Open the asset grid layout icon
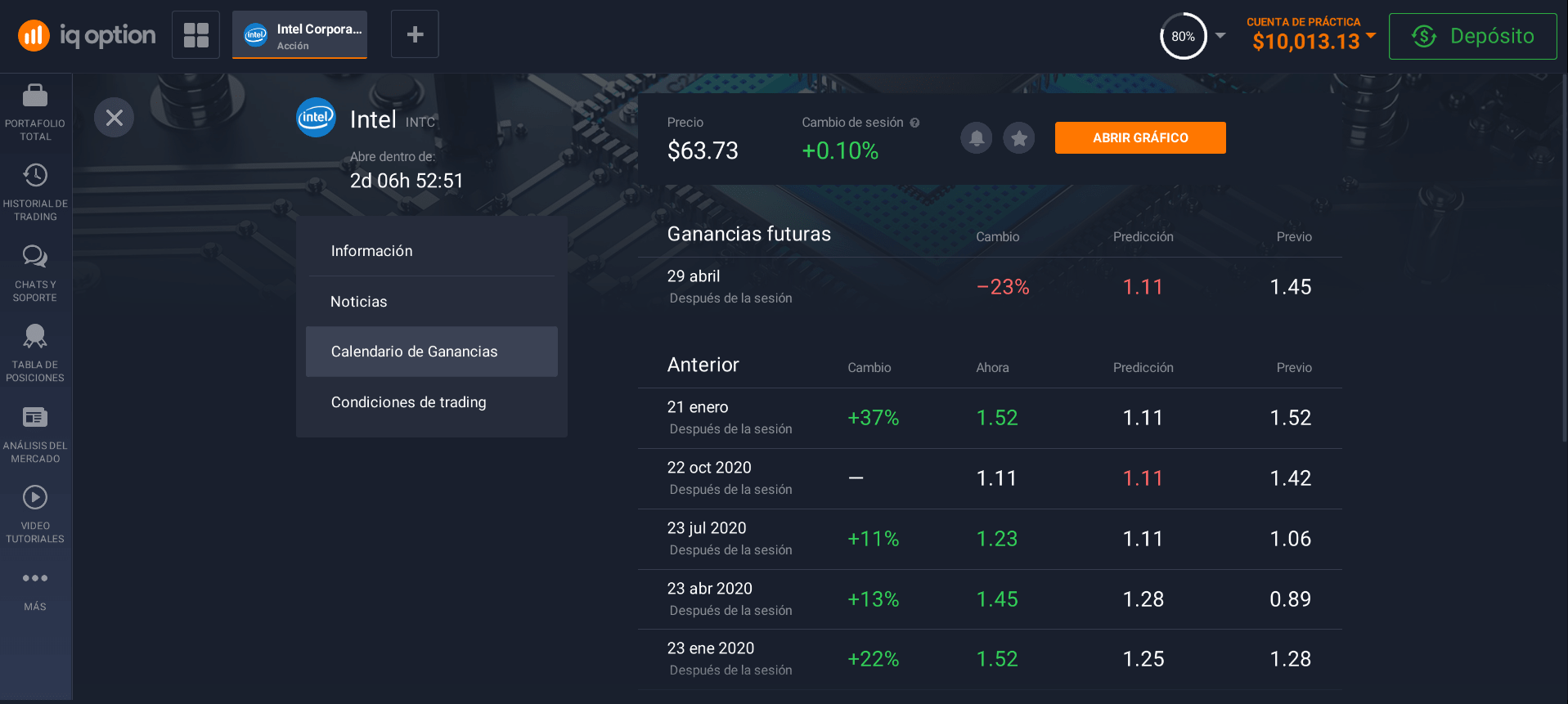1568x704 pixels. [195, 34]
